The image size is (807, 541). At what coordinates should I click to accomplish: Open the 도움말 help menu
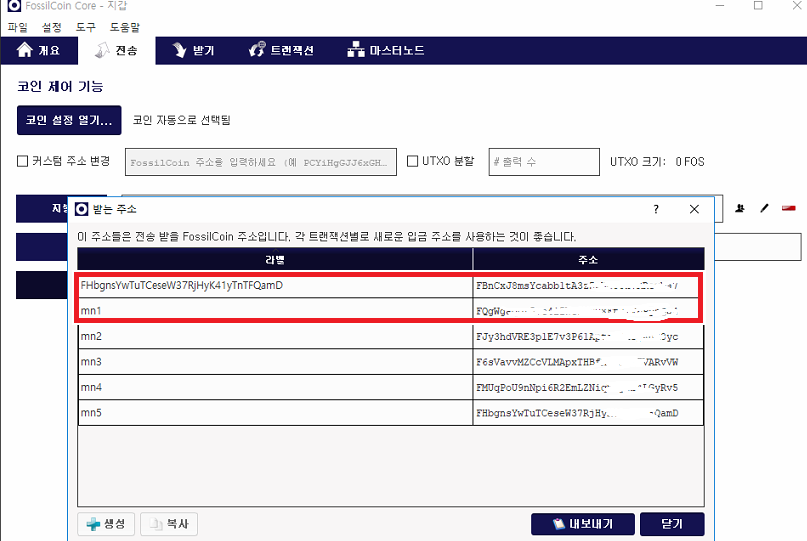coord(125,27)
